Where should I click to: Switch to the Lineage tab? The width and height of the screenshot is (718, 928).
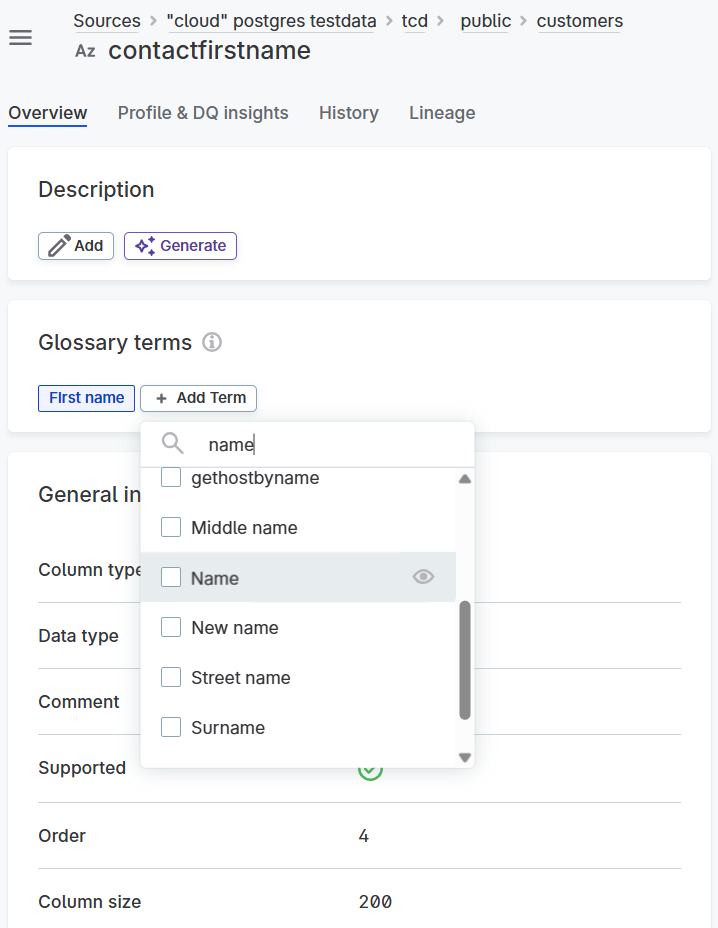point(442,113)
